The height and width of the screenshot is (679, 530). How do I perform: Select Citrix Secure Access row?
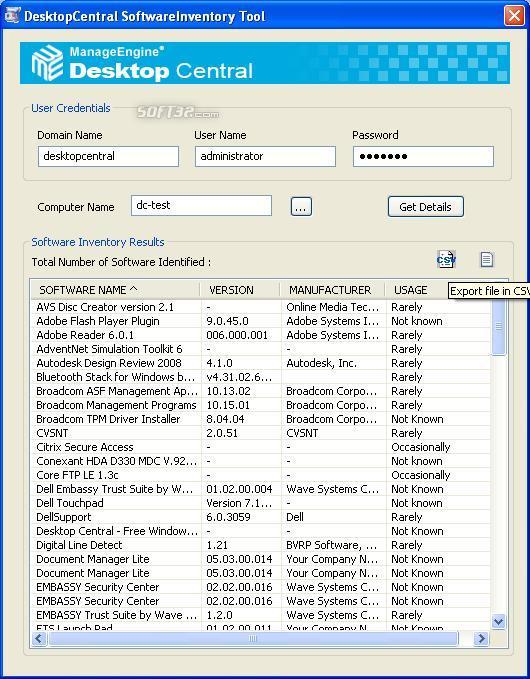[x=261, y=447]
